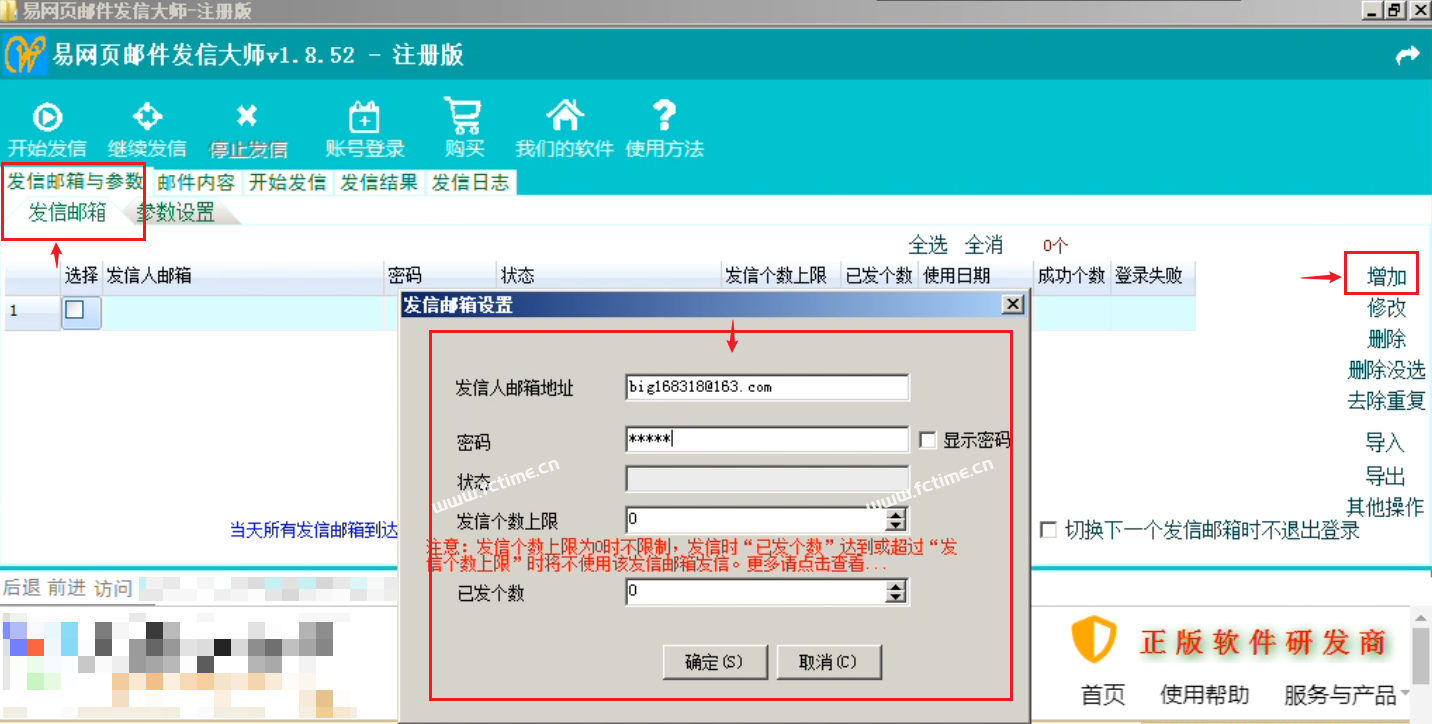Click the app logo icon in the title banner
The image size is (1432, 724).
click(x=25, y=54)
